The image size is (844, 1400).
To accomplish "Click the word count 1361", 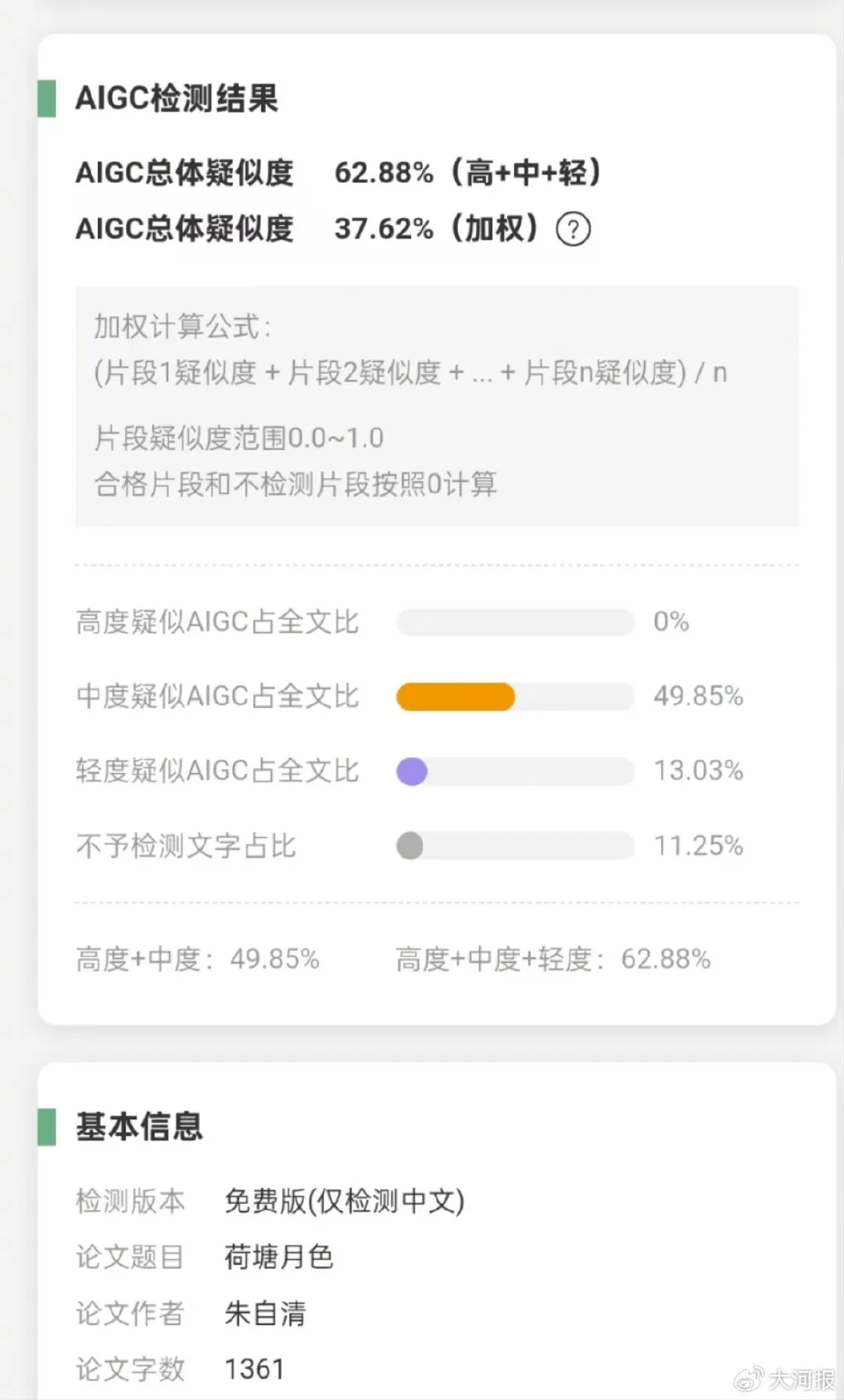I will click(x=255, y=1369).
